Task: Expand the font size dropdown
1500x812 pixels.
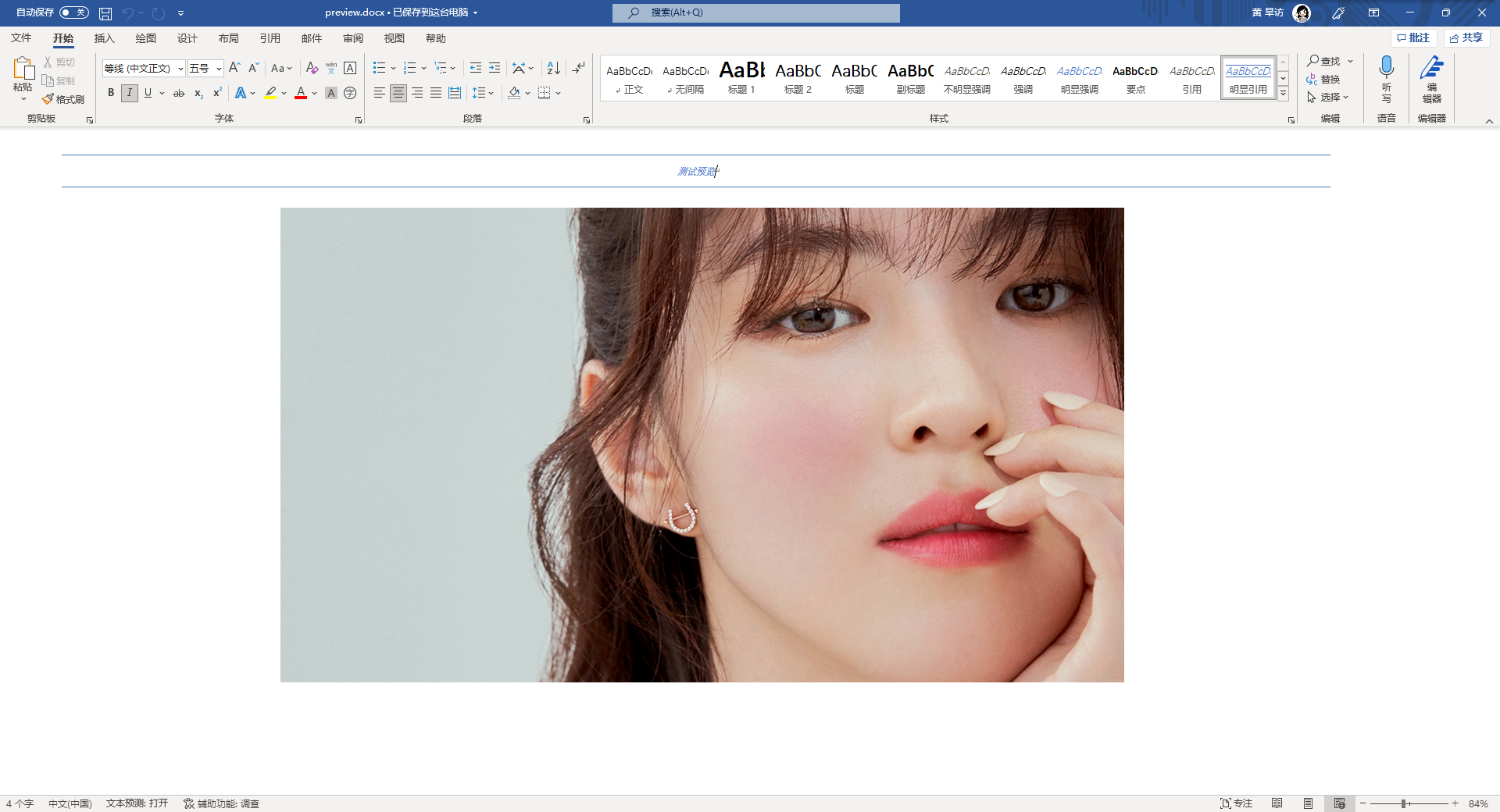Action: 219,69
